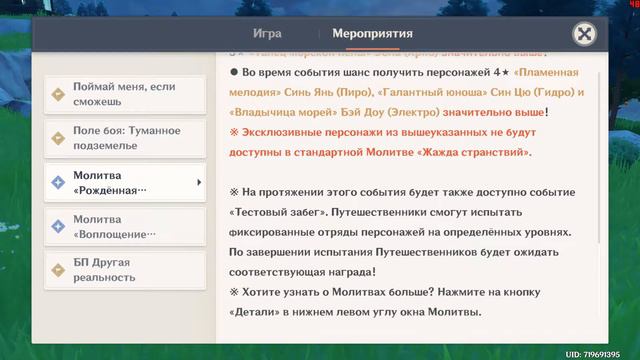Open the БП Другая реальность entry

(x=125, y=270)
